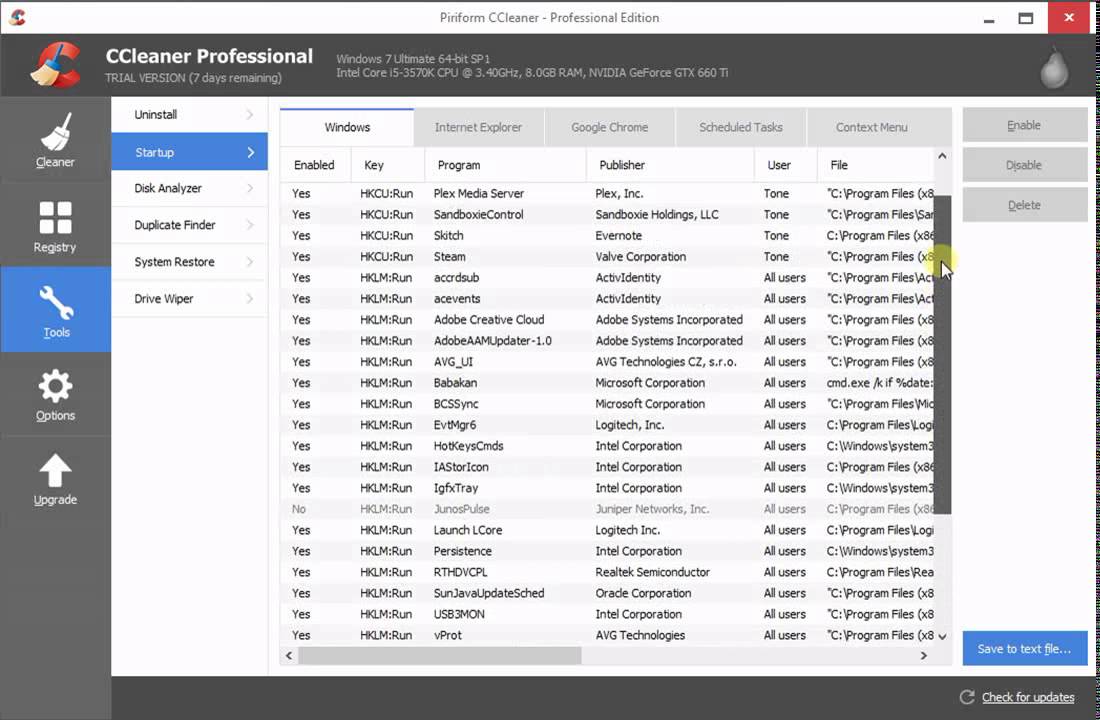Click the CCleaner title bar app icon
Screen dimensions: 1100x720
(18, 17)
